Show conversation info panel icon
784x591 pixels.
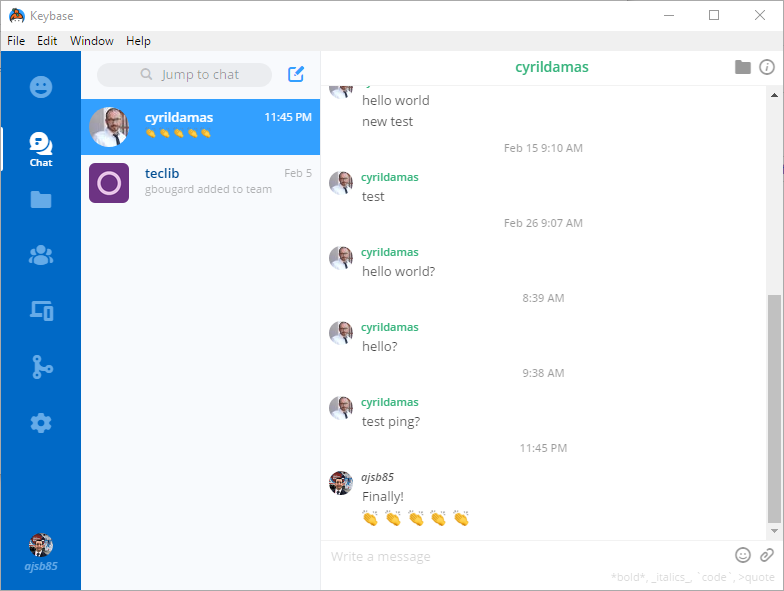pyautogui.click(x=766, y=66)
